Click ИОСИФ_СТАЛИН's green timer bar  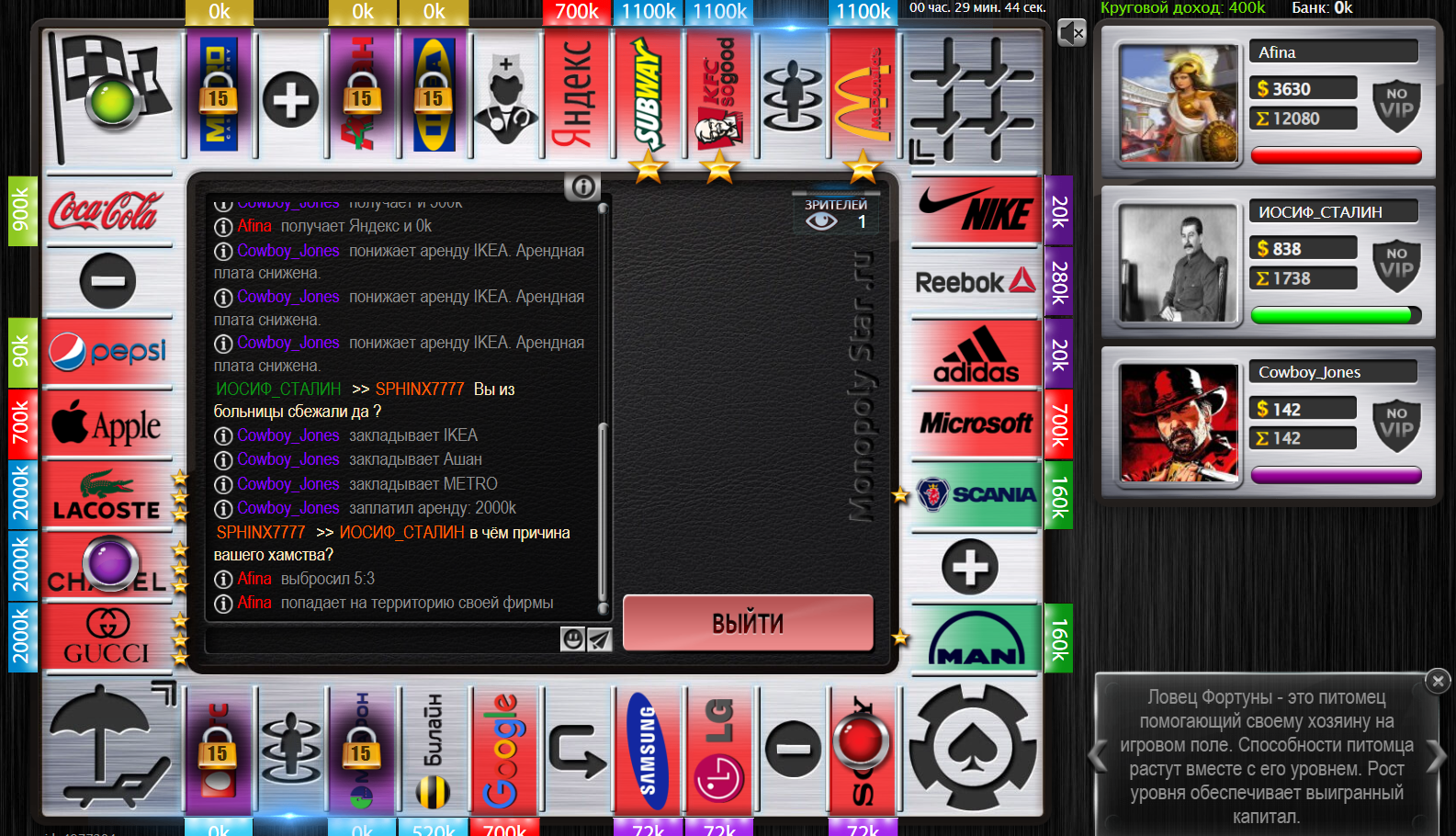click(x=1337, y=315)
